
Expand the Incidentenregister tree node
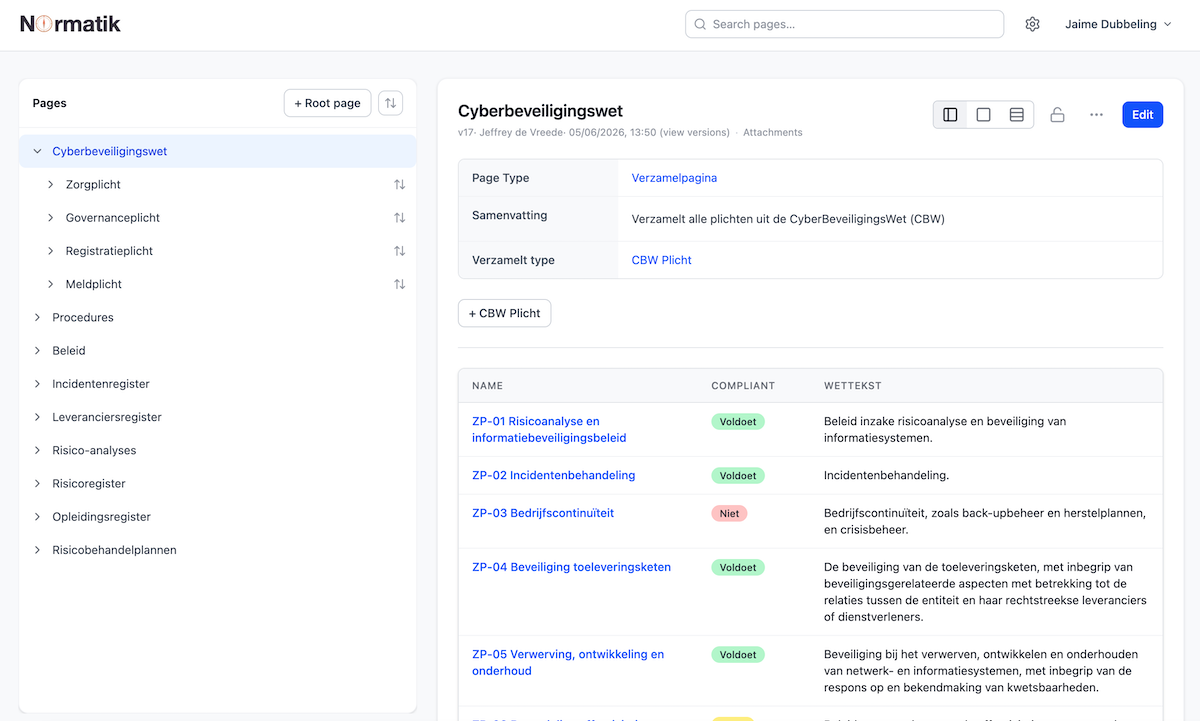pos(38,384)
